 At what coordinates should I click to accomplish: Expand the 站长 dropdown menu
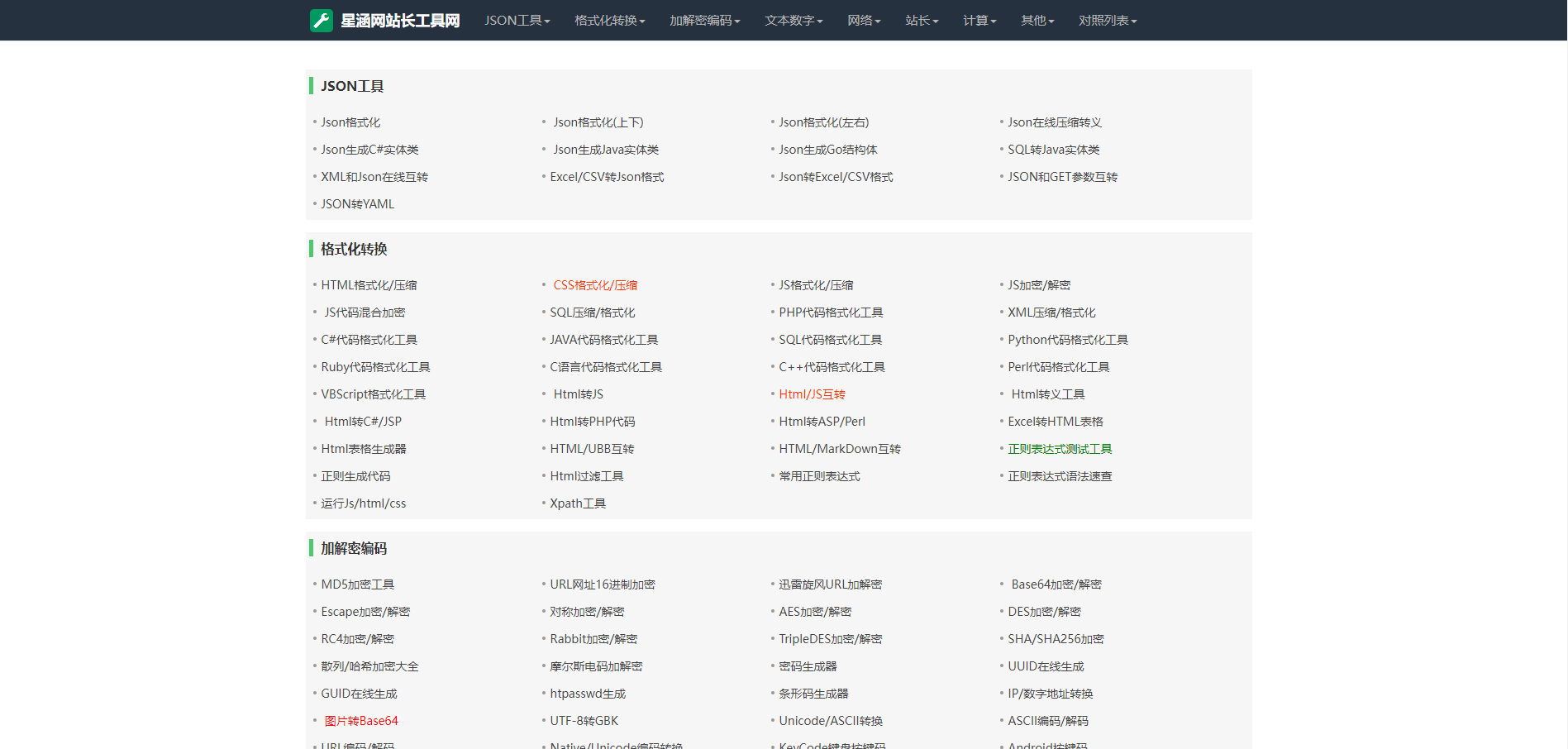[x=922, y=21]
